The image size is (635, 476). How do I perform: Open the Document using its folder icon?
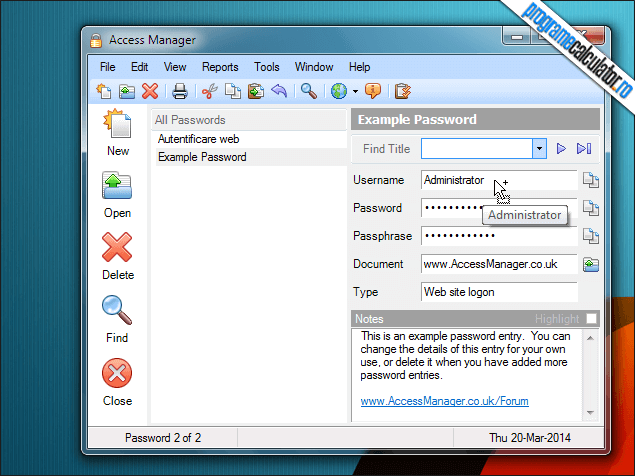pyautogui.click(x=591, y=265)
